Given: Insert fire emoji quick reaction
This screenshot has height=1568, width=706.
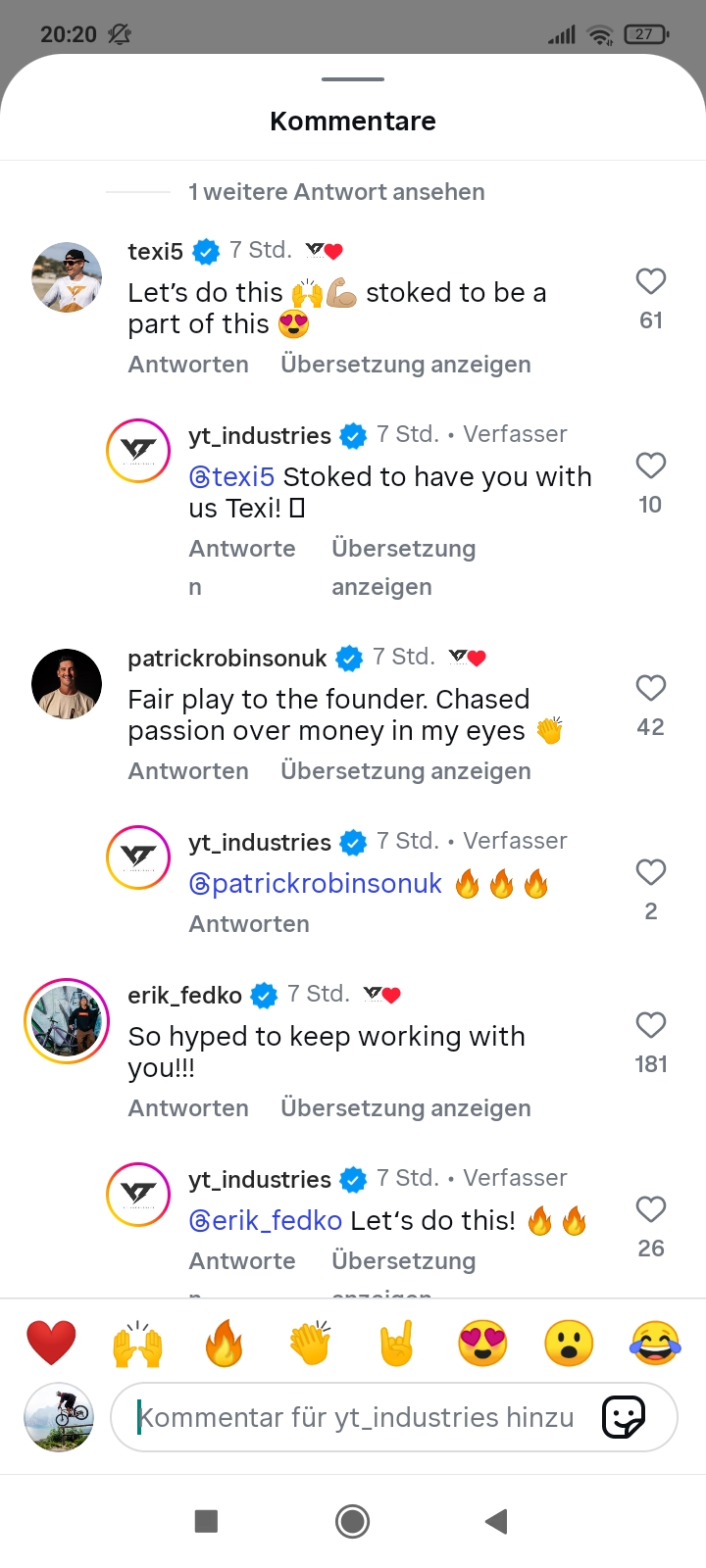Looking at the screenshot, I should click(x=224, y=1343).
